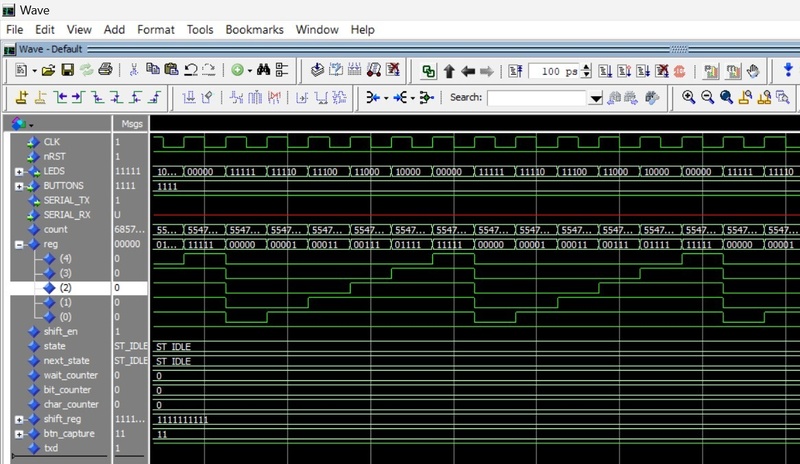Click the Run simulation icon
The image size is (800, 464).
point(605,71)
